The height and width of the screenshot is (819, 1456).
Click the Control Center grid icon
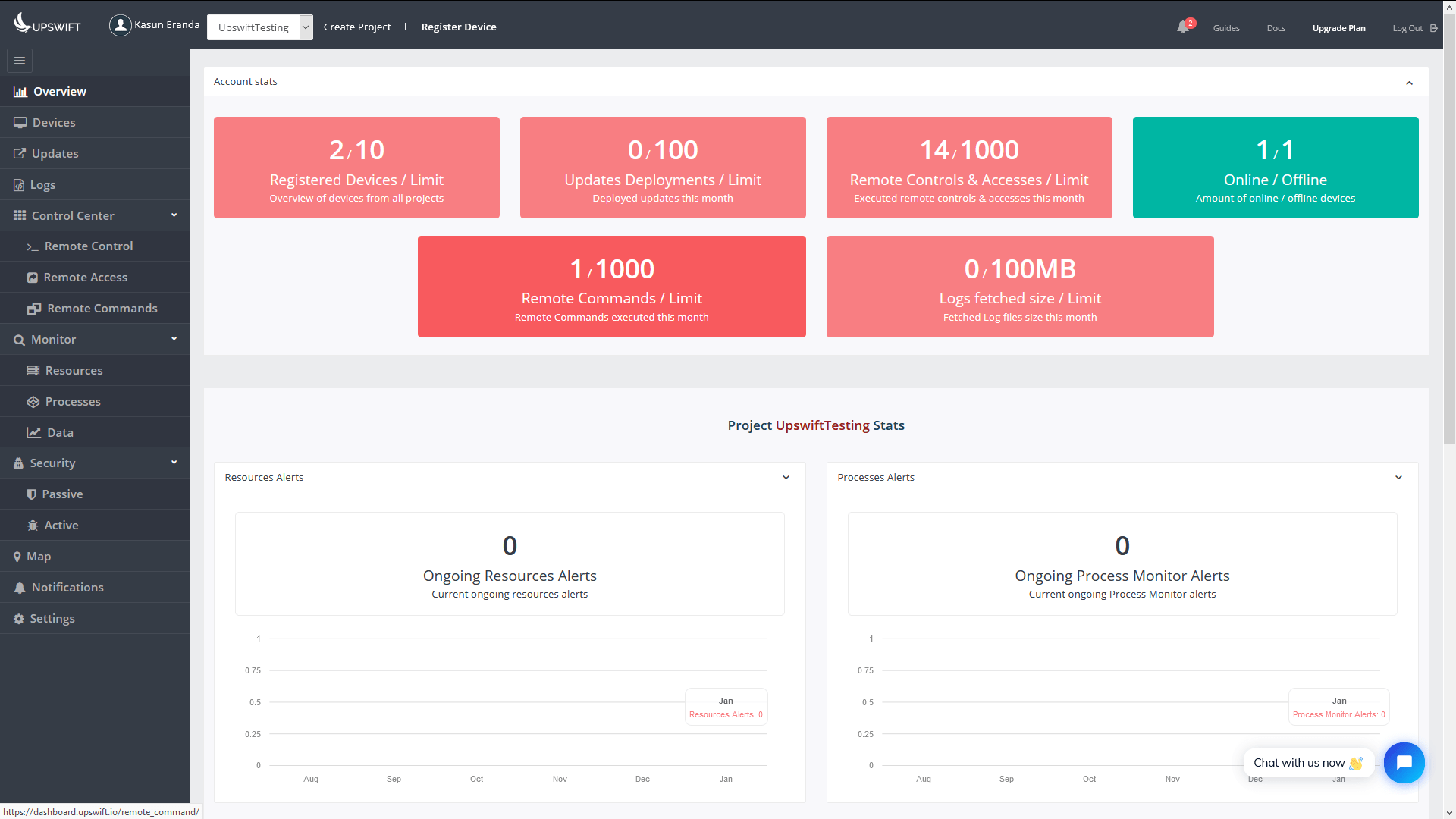(20, 216)
